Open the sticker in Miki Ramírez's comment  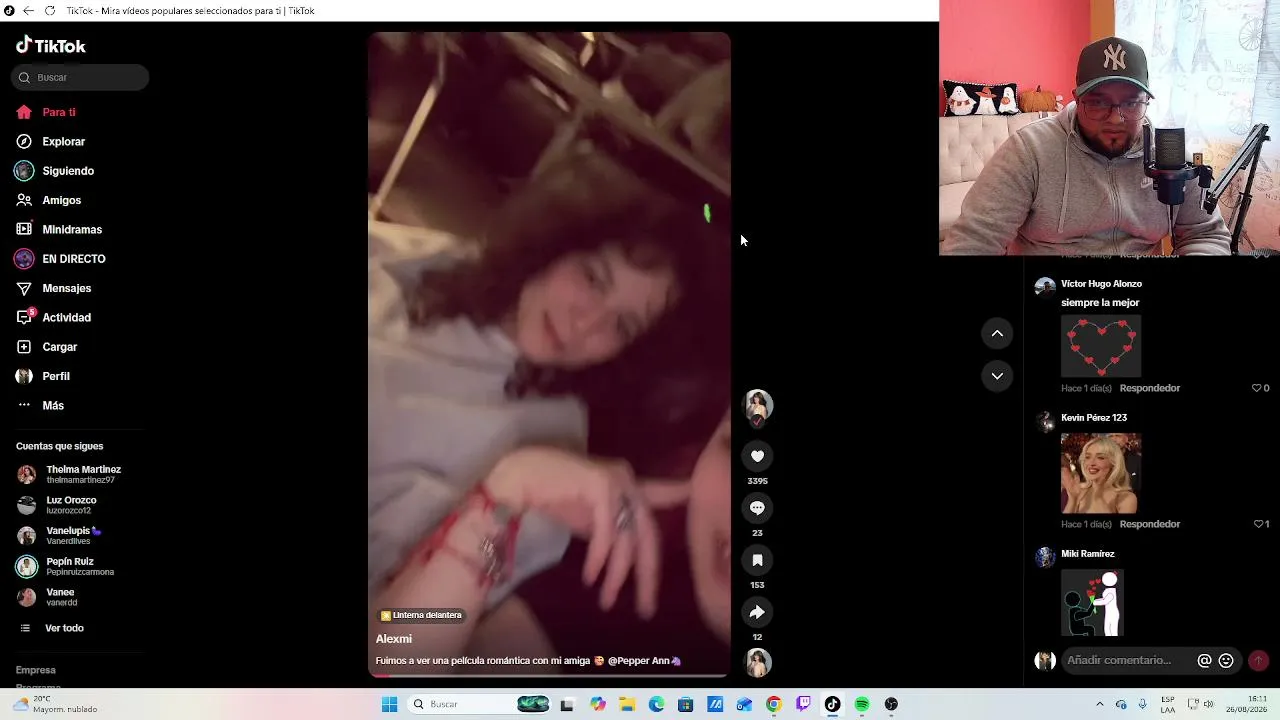click(1092, 602)
